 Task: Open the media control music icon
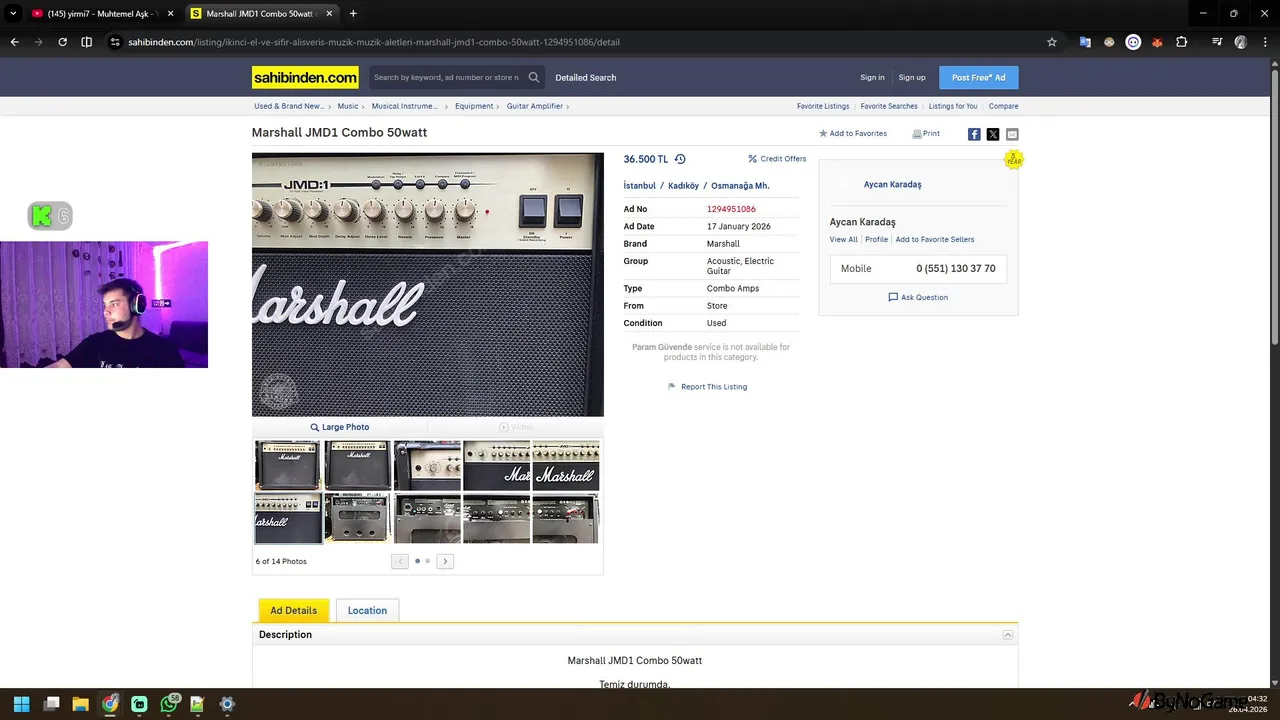[x=1217, y=42]
